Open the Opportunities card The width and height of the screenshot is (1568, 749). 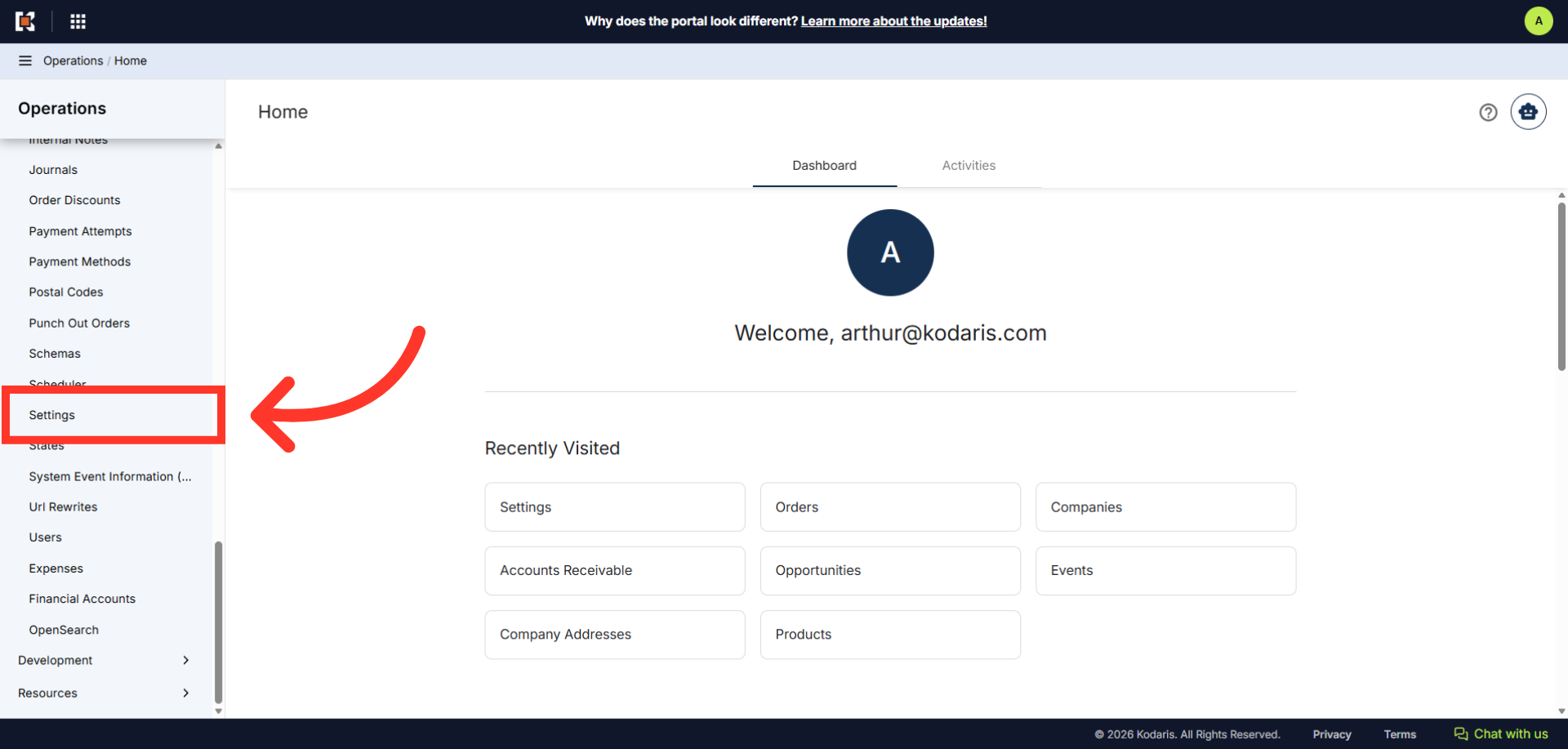[890, 571]
